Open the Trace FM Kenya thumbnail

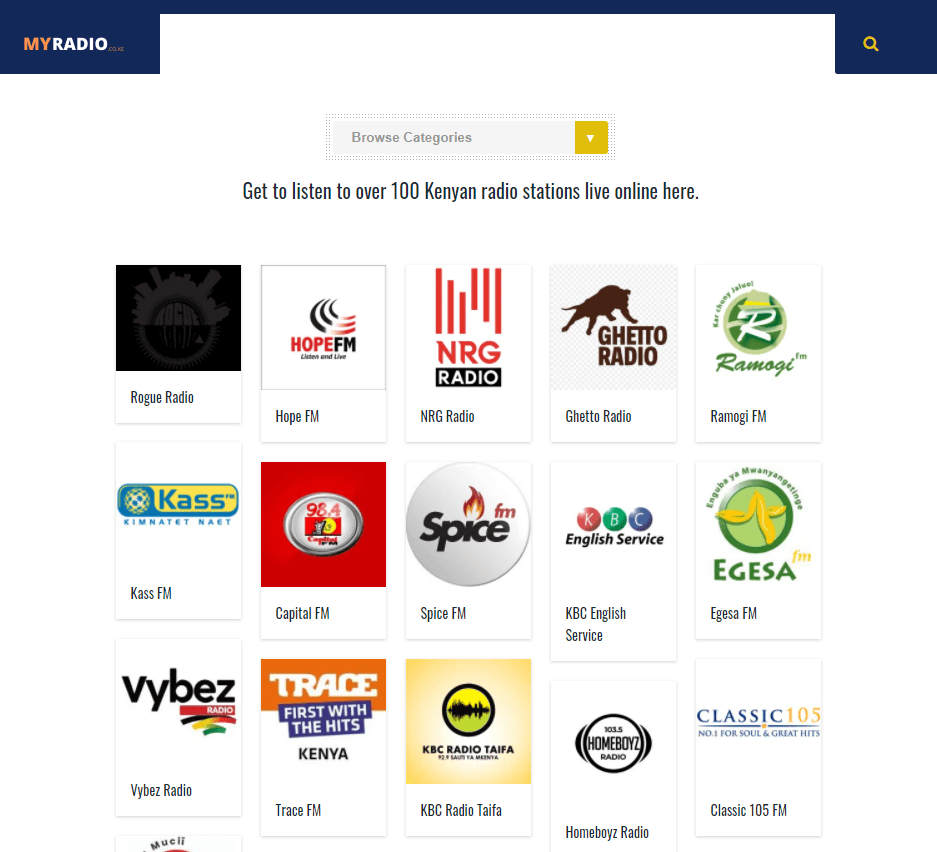[x=323, y=721]
